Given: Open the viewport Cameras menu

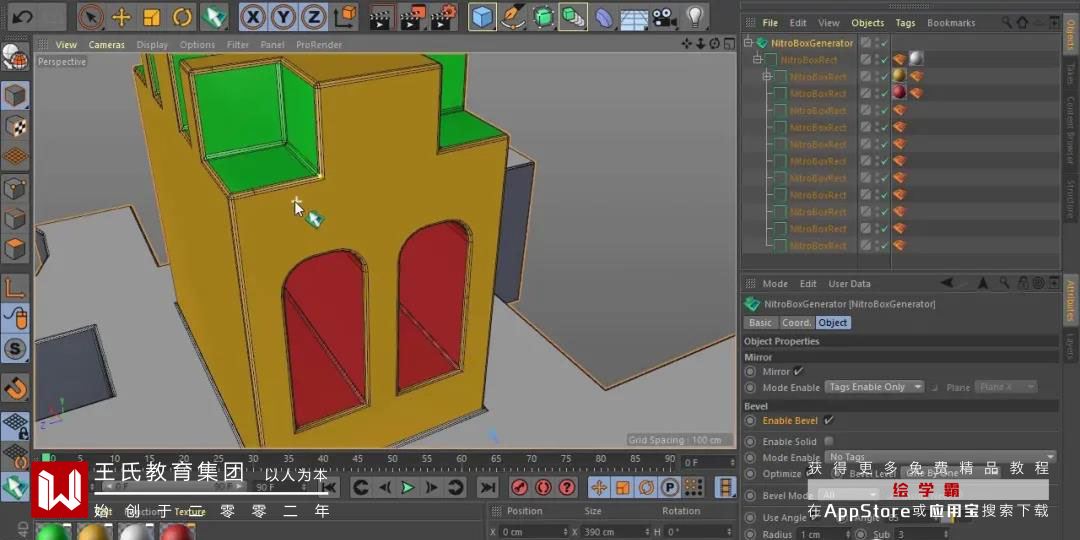Looking at the screenshot, I should [x=107, y=45].
